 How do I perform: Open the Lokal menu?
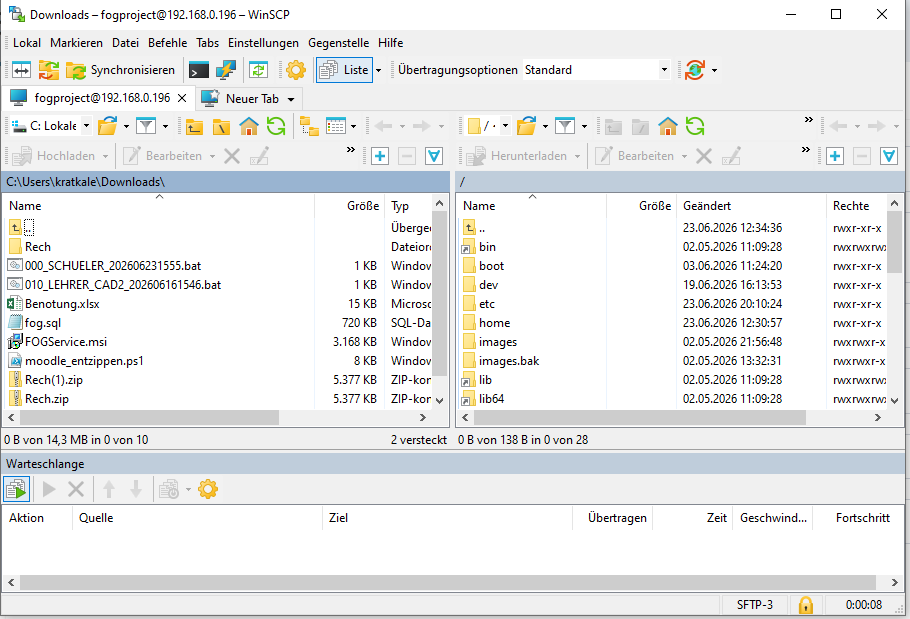click(27, 43)
